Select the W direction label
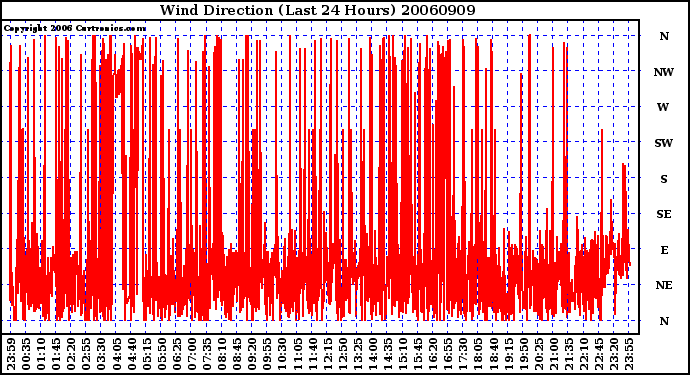This screenshot has width=690, height=375. point(663,107)
